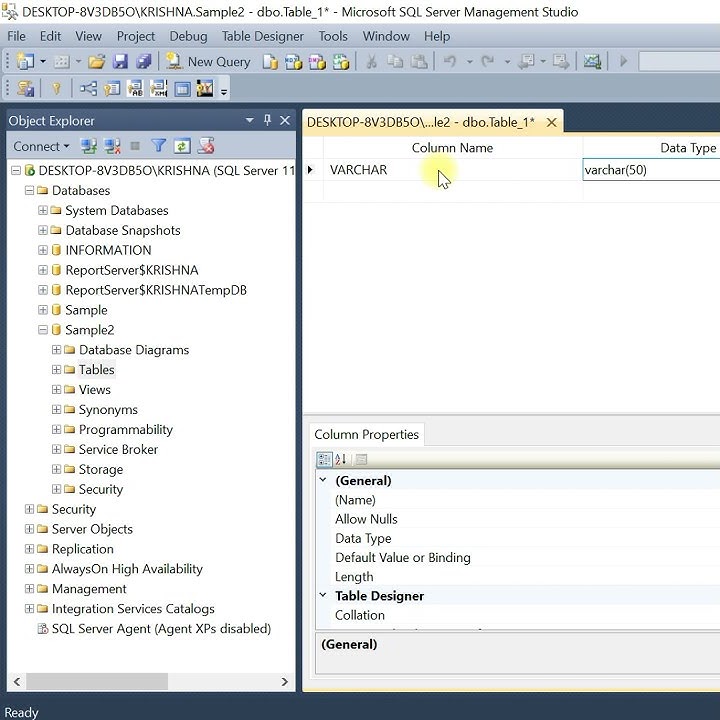
Task: Click the Analysis Services DMX Query icon
Action: click(x=317, y=62)
